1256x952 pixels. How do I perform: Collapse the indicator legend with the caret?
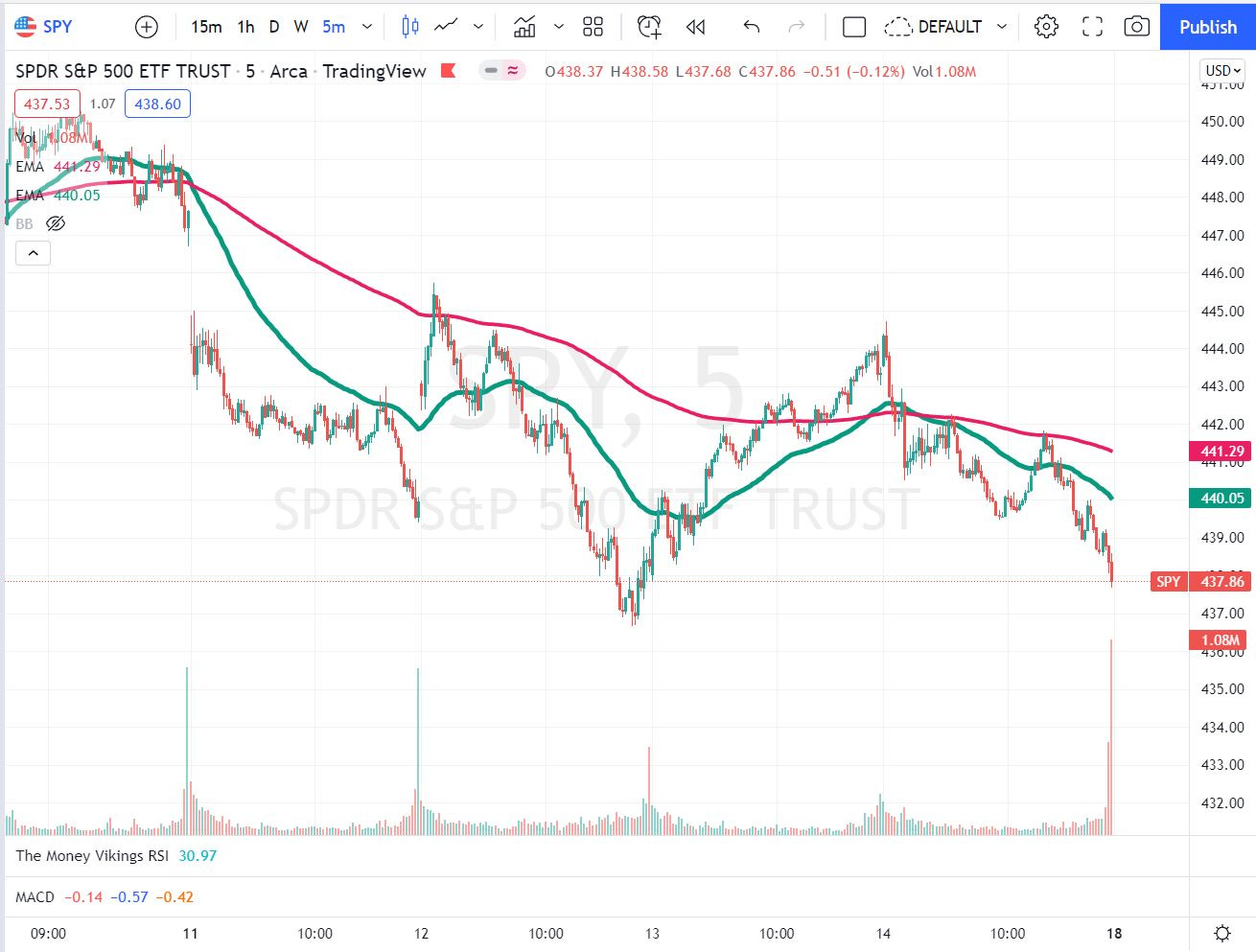pos(33,253)
